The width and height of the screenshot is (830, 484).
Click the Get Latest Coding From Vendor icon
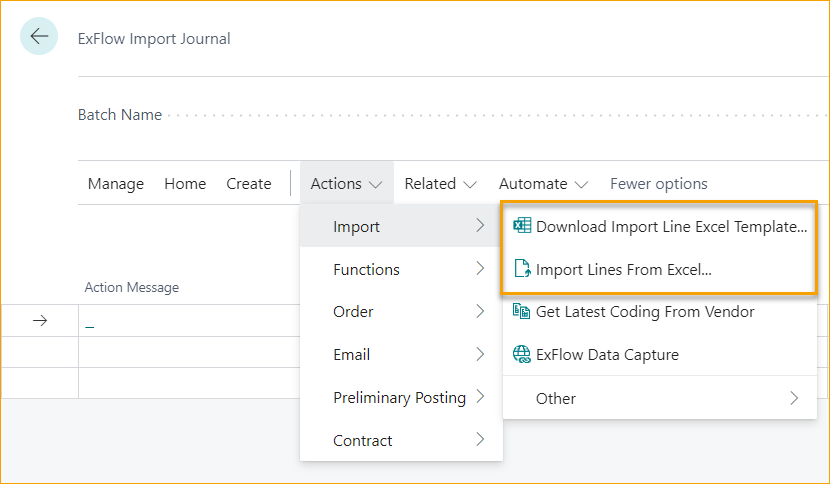521,311
